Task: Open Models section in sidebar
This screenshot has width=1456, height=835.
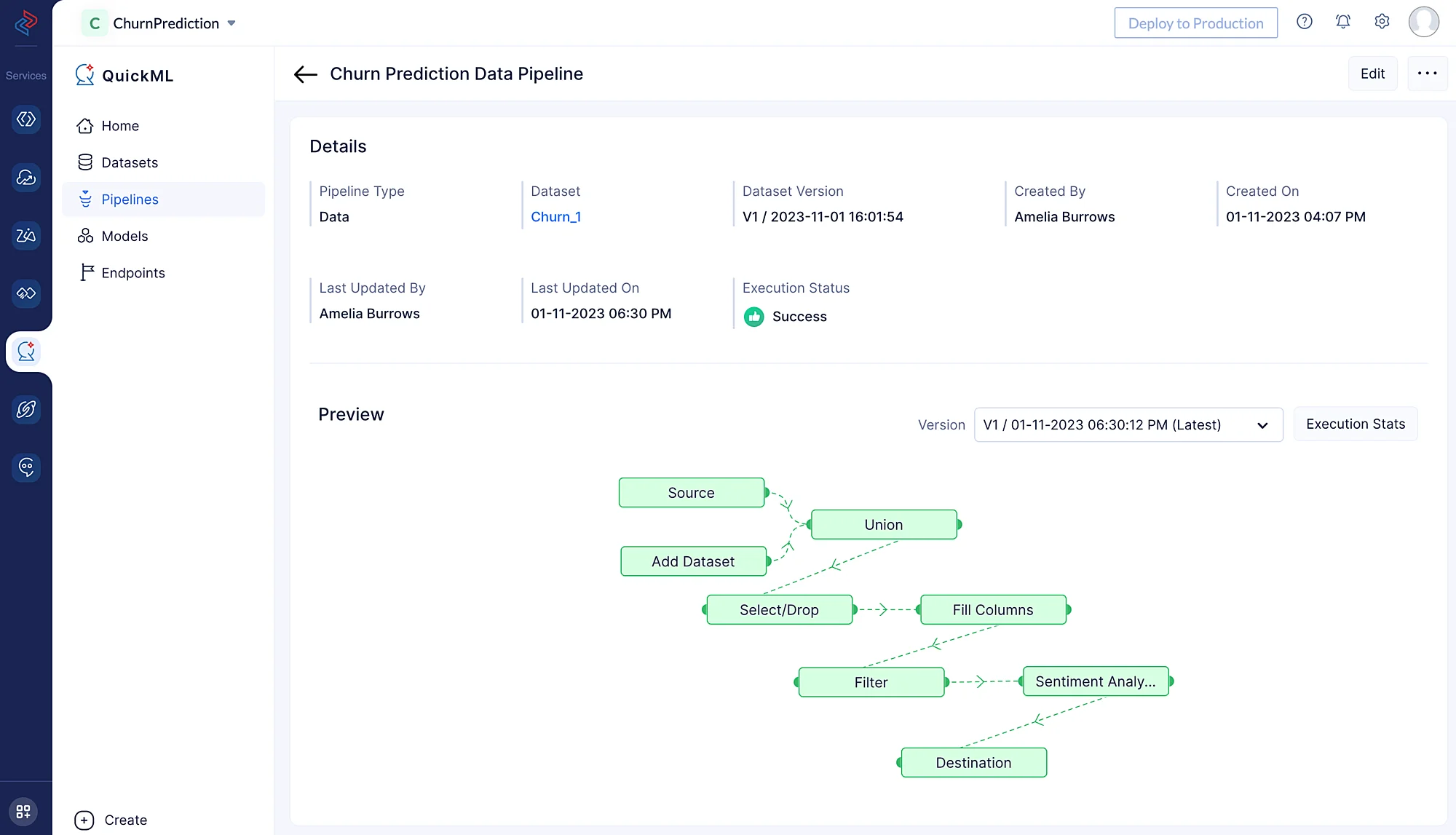Action: (124, 236)
